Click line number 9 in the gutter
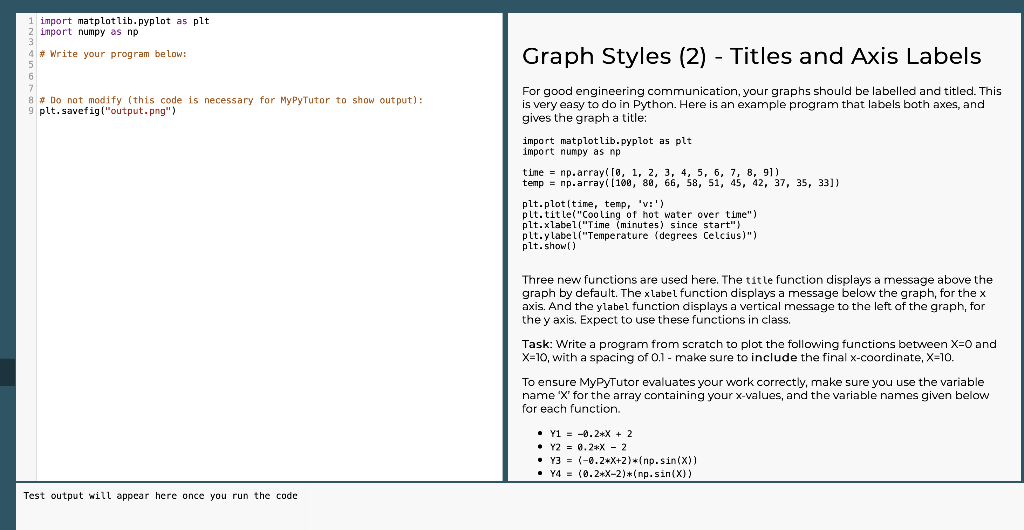The image size is (1024, 530). pos(31,111)
